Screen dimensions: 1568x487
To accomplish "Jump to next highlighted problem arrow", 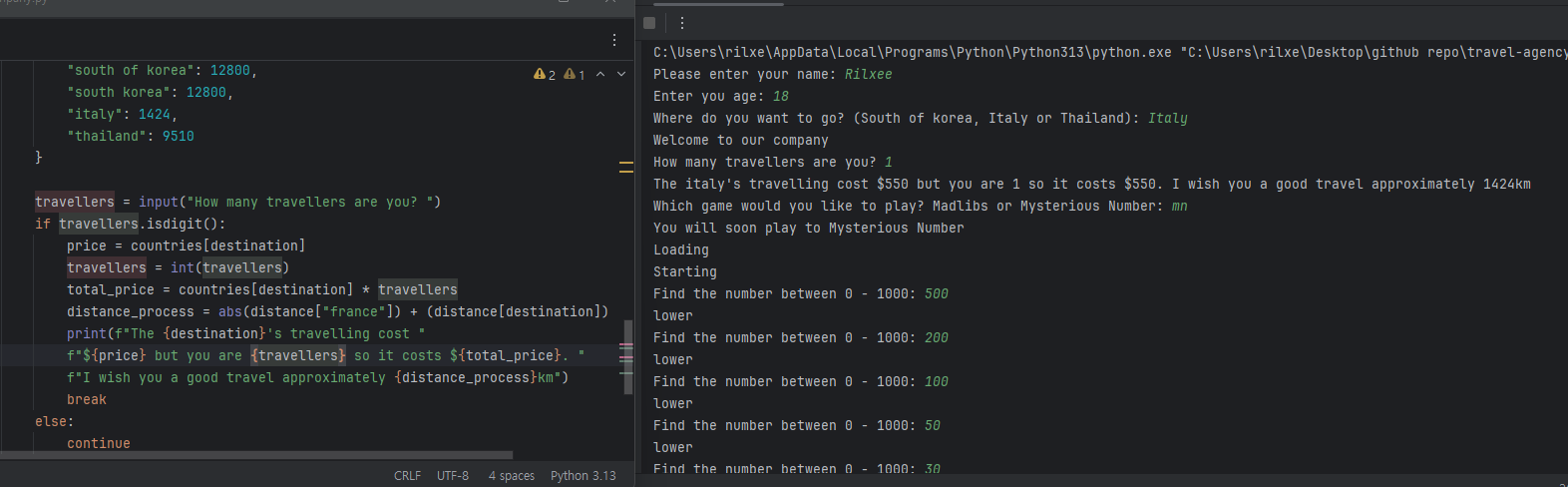I will [x=621, y=75].
